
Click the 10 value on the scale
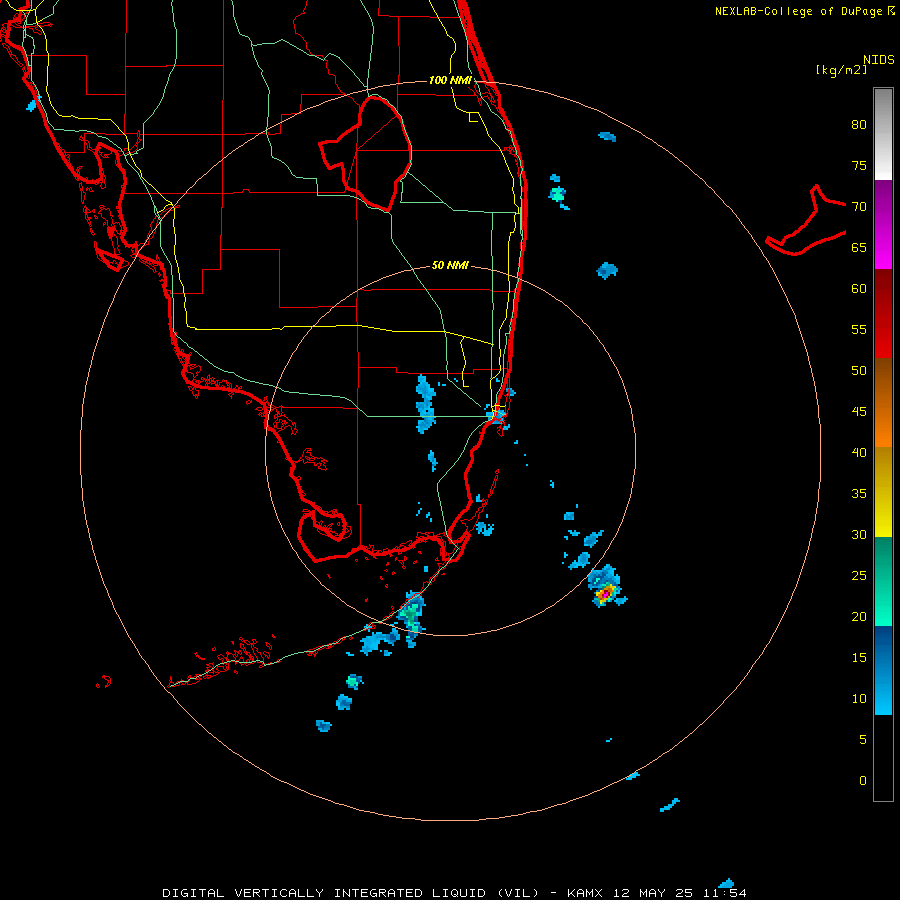(859, 699)
